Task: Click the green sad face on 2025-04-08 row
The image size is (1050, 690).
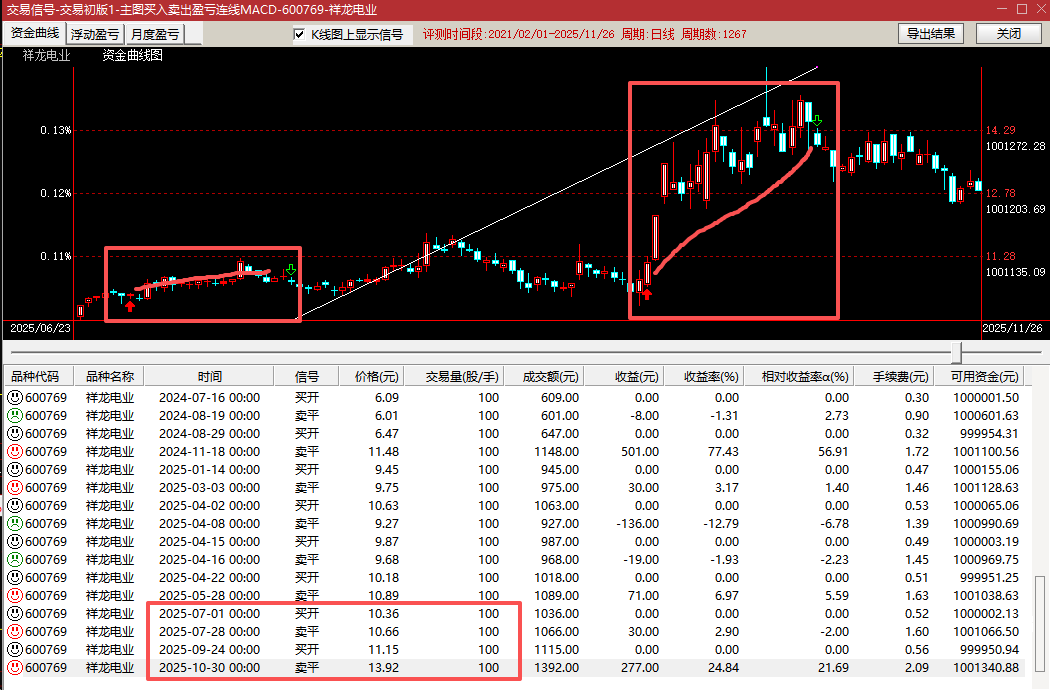Action: 15,524
